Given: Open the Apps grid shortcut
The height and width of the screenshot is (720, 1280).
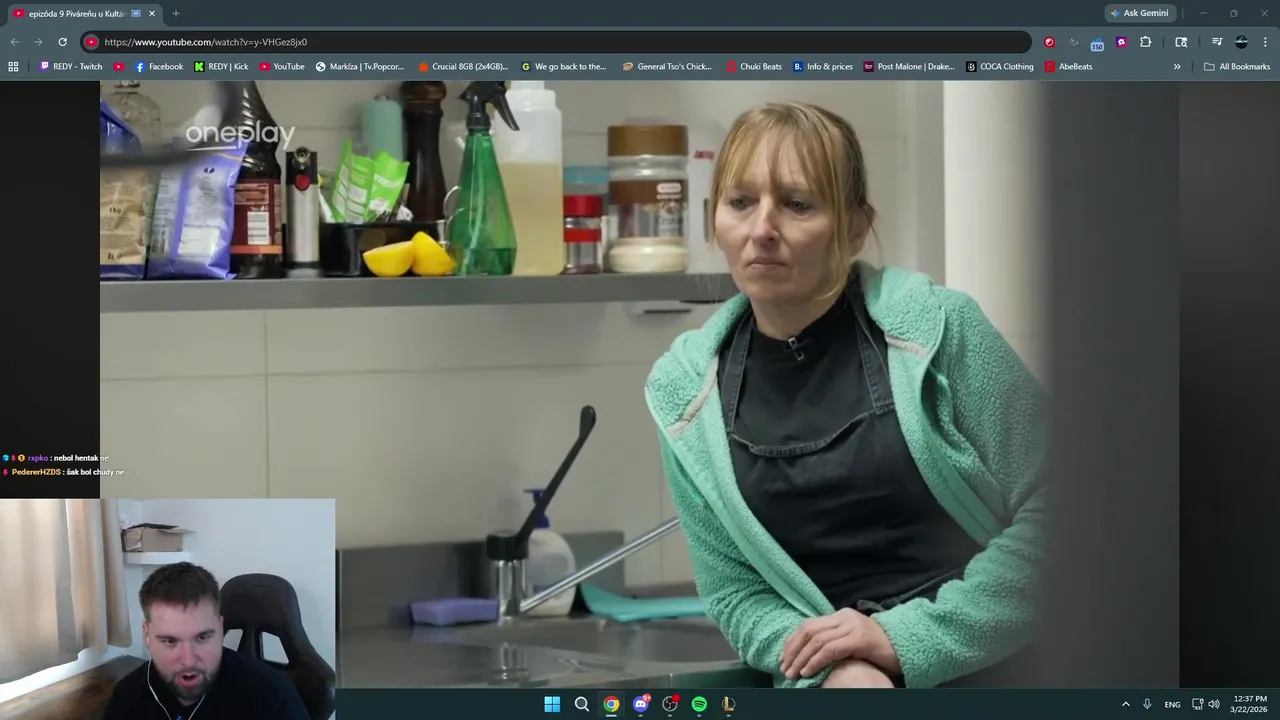Looking at the screenshot, I should click(x=13, y=67).
